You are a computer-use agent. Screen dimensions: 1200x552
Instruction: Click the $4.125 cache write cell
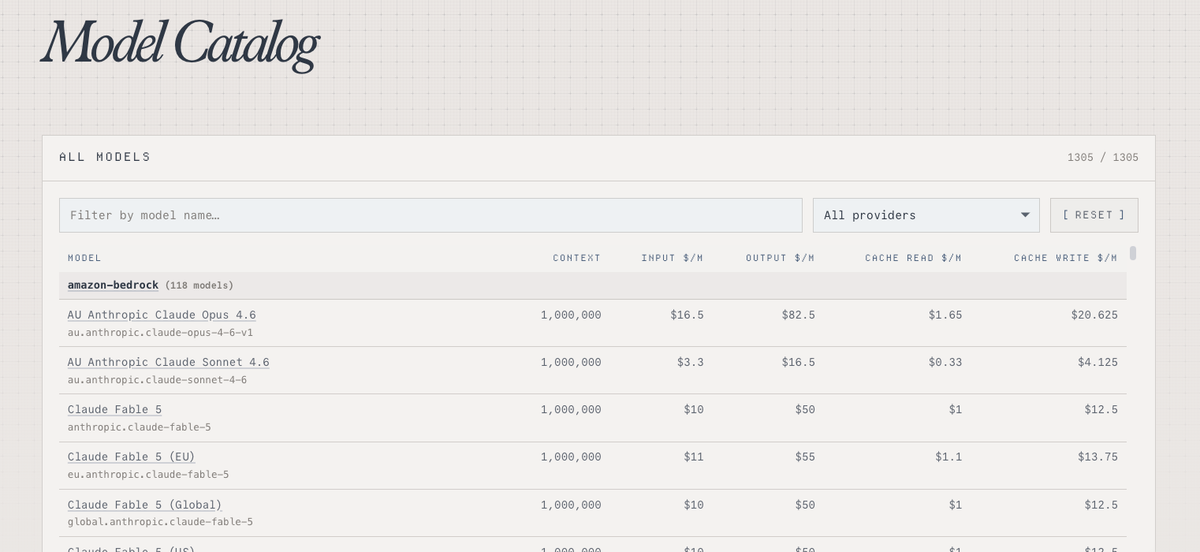pos(1098,362)
